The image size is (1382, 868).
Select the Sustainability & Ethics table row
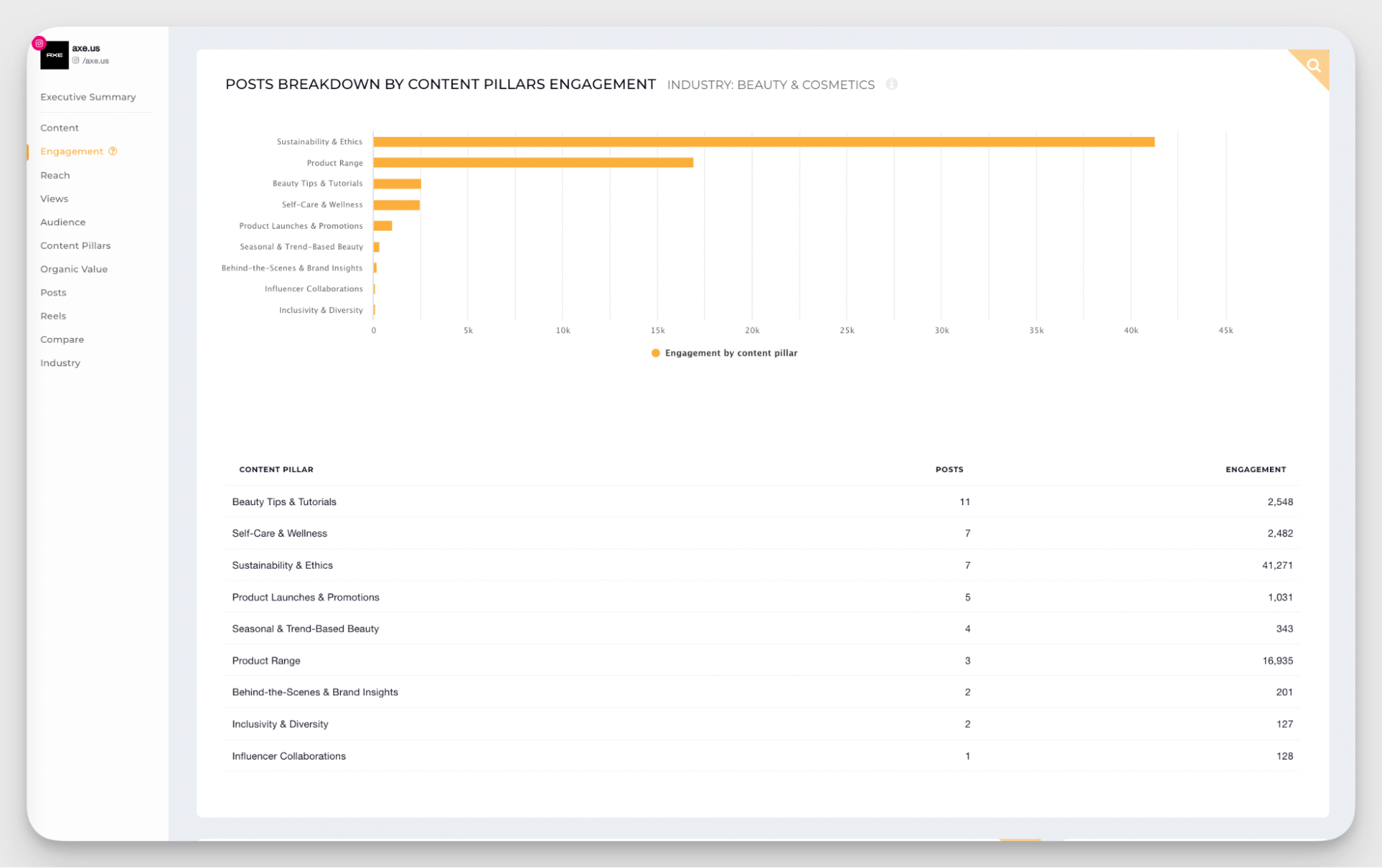coord(762,565)
